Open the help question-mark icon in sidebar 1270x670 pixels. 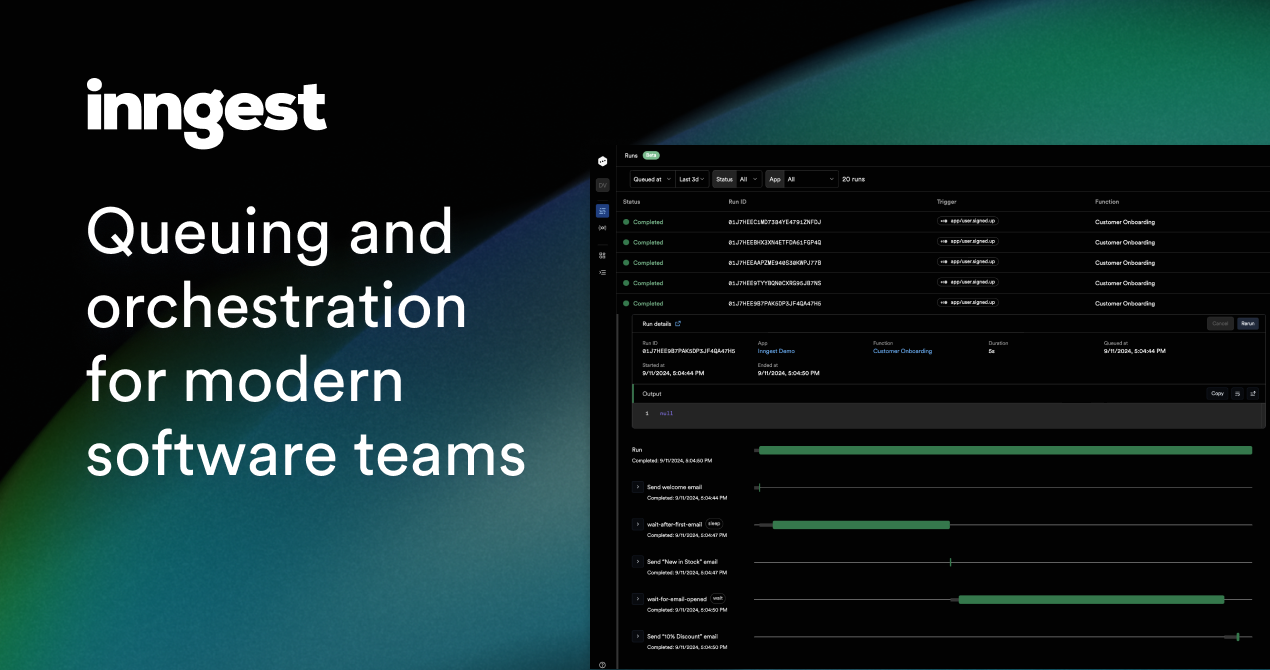tap(602, 664)
